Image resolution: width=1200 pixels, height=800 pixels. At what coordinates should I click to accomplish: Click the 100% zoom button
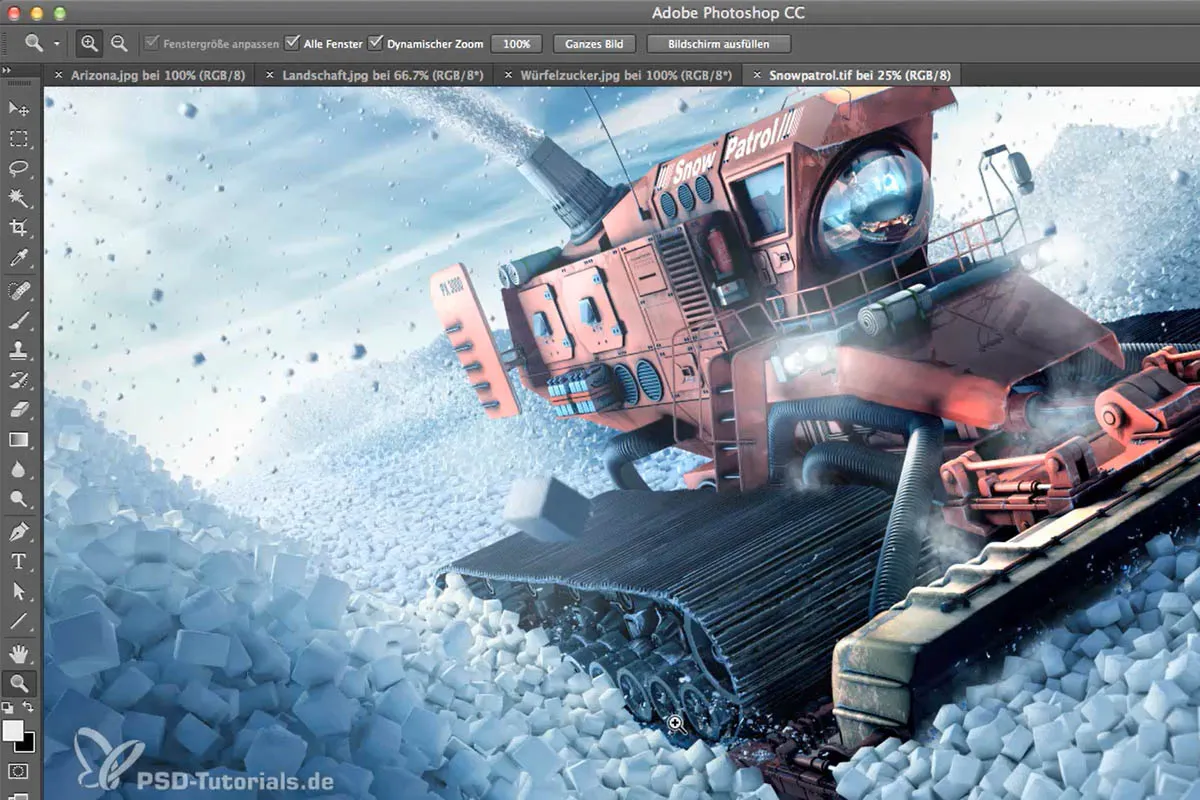click(517, 44)
